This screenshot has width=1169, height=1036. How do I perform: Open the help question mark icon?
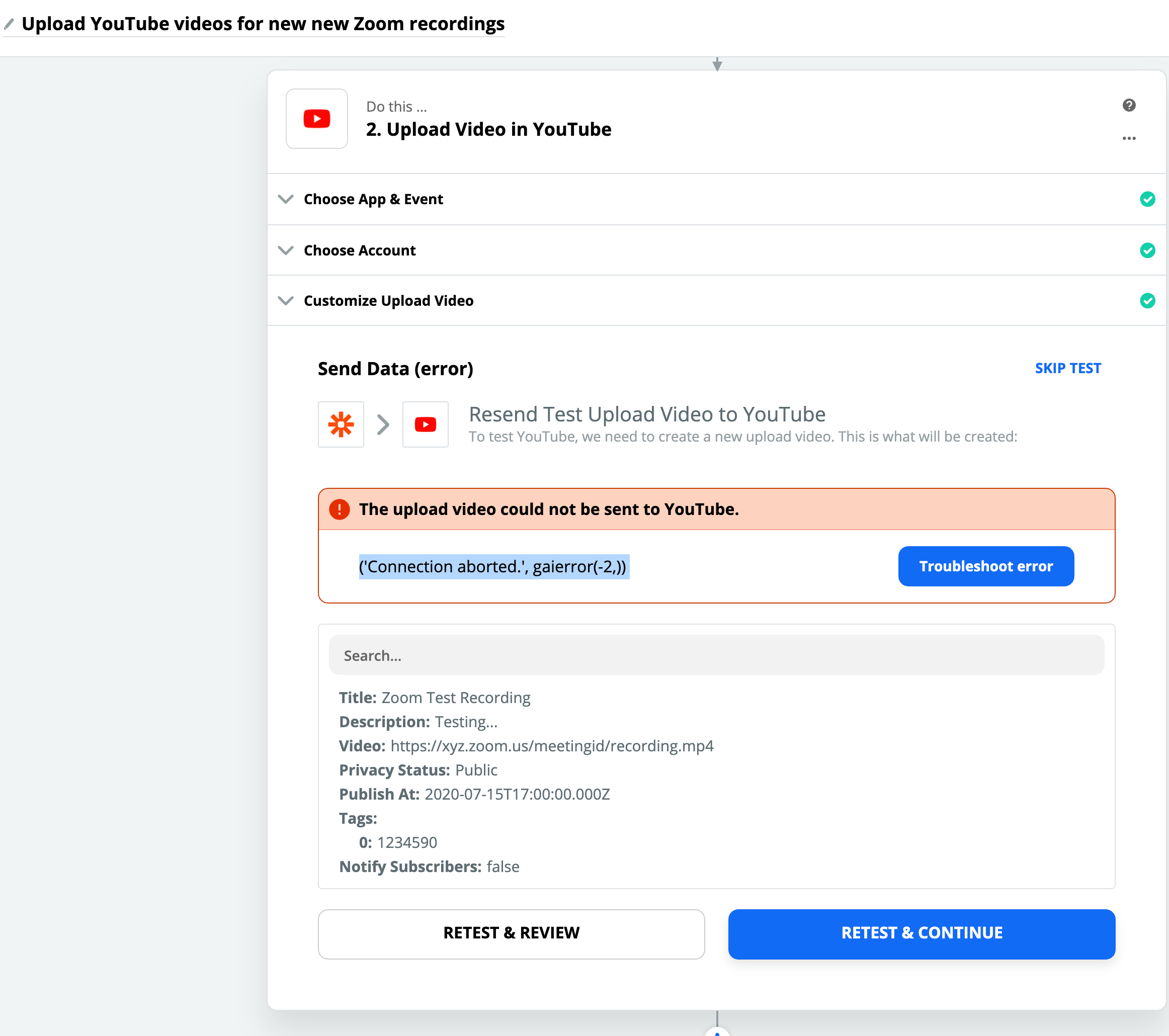pos(1128,105)
